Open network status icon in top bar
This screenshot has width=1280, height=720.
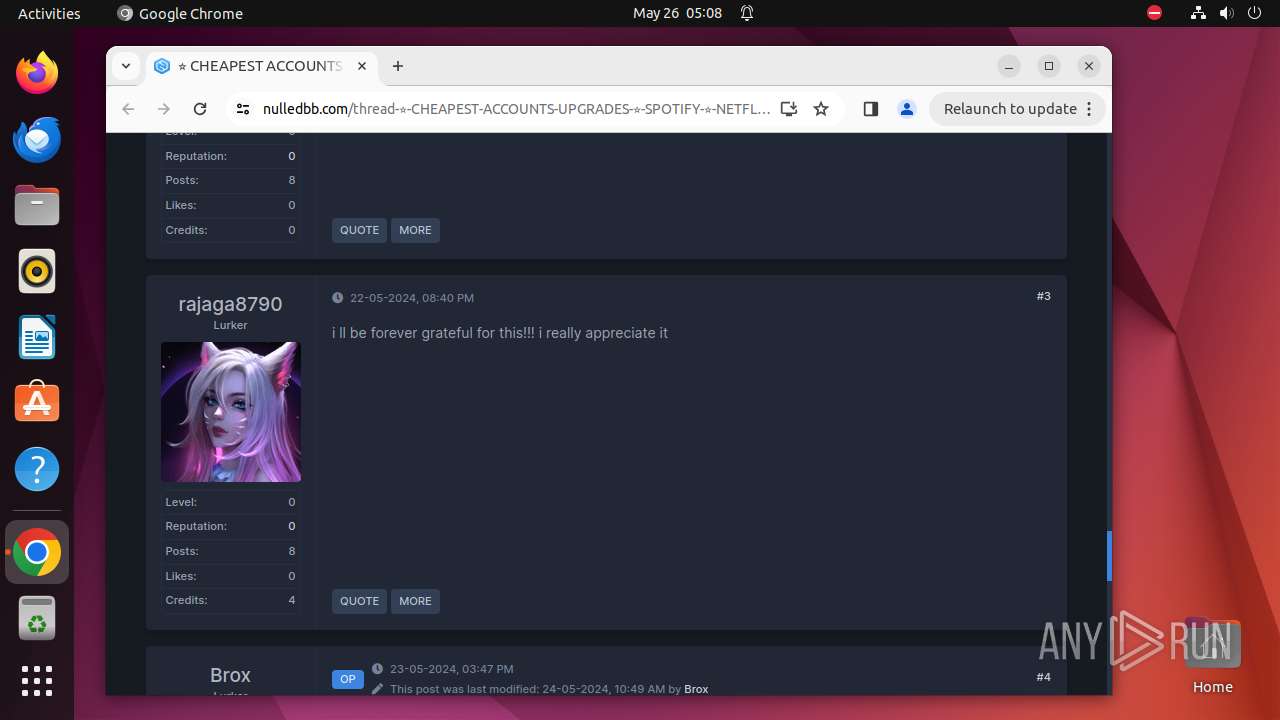1199,13
